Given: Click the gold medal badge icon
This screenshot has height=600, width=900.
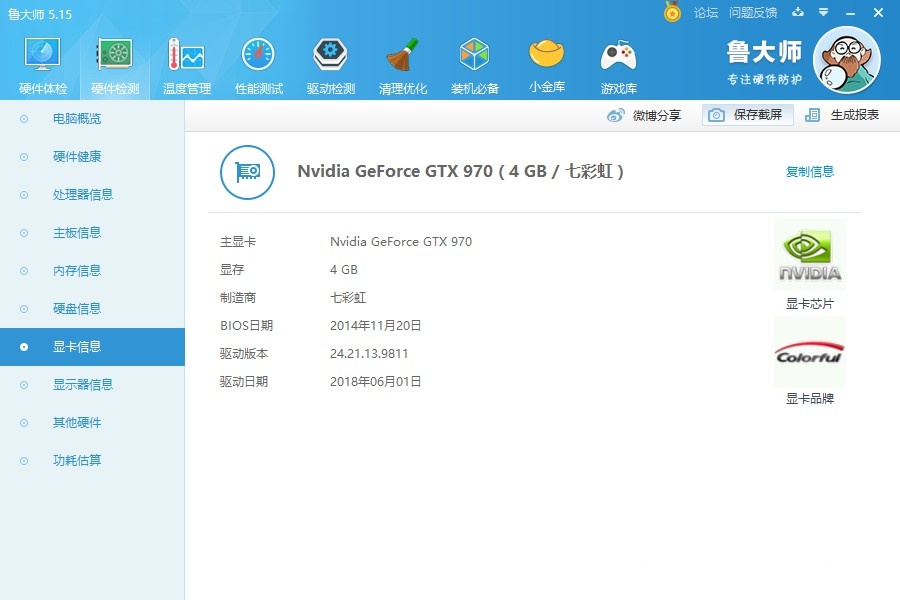Looking at the screenshot, I should [672, 12].
